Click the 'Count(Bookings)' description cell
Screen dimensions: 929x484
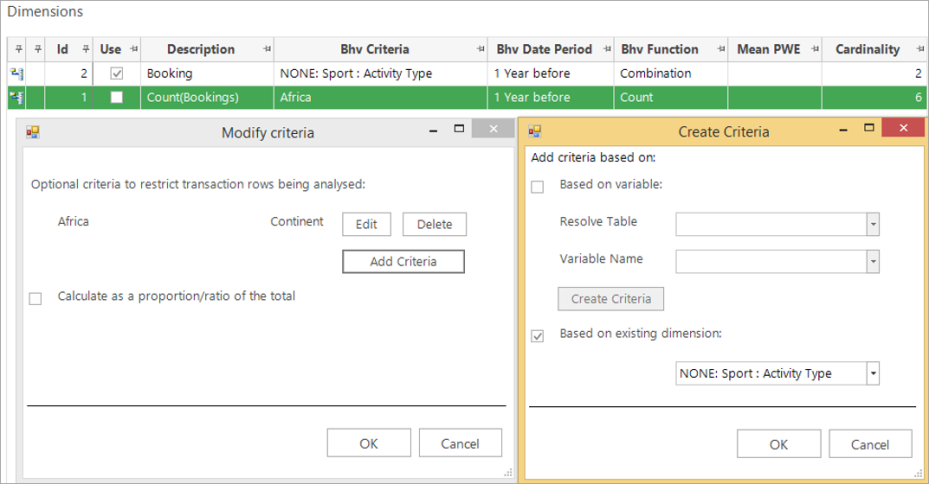click(x=207, y=97)
